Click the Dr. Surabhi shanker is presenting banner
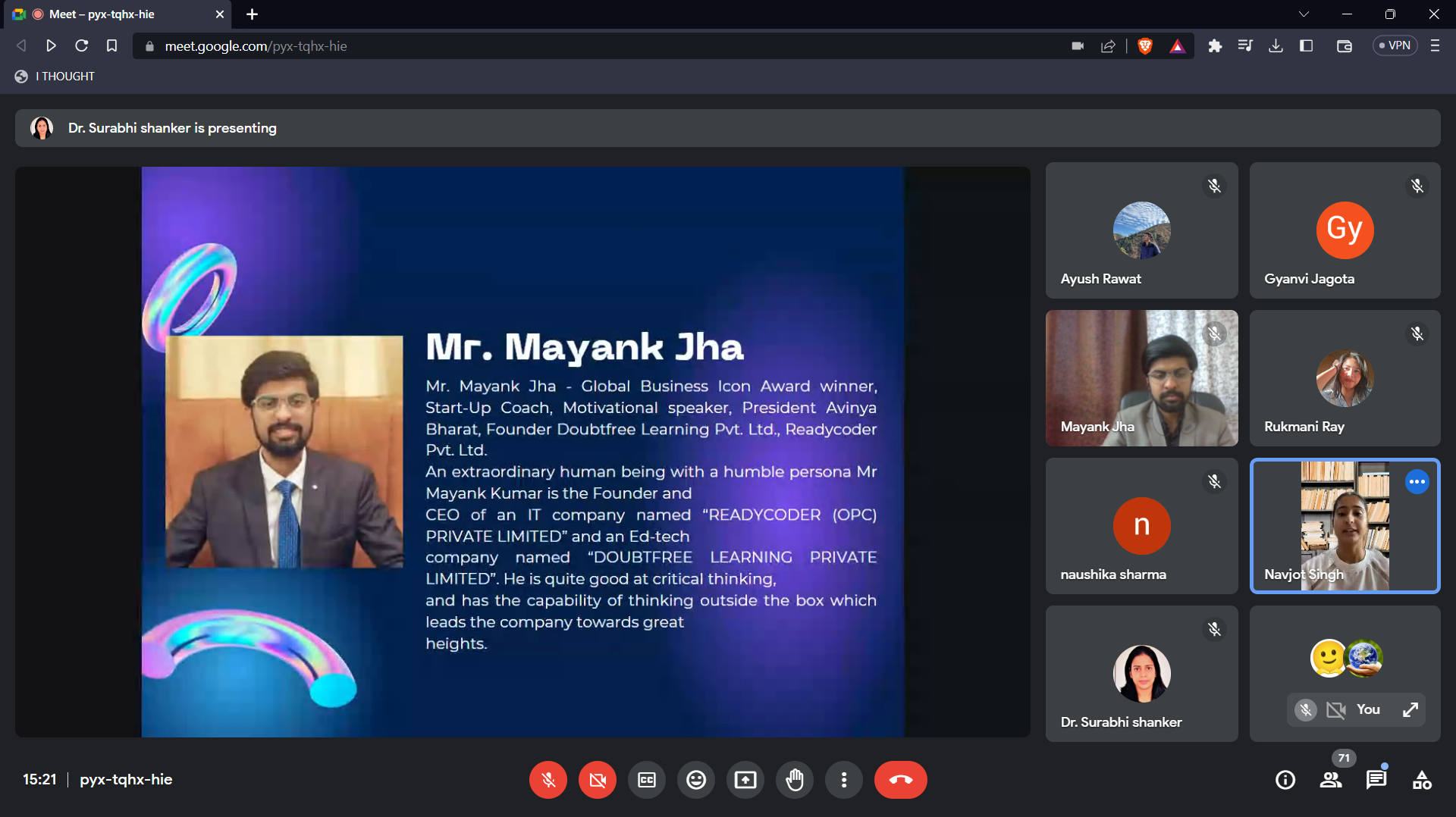 [727, 128]
